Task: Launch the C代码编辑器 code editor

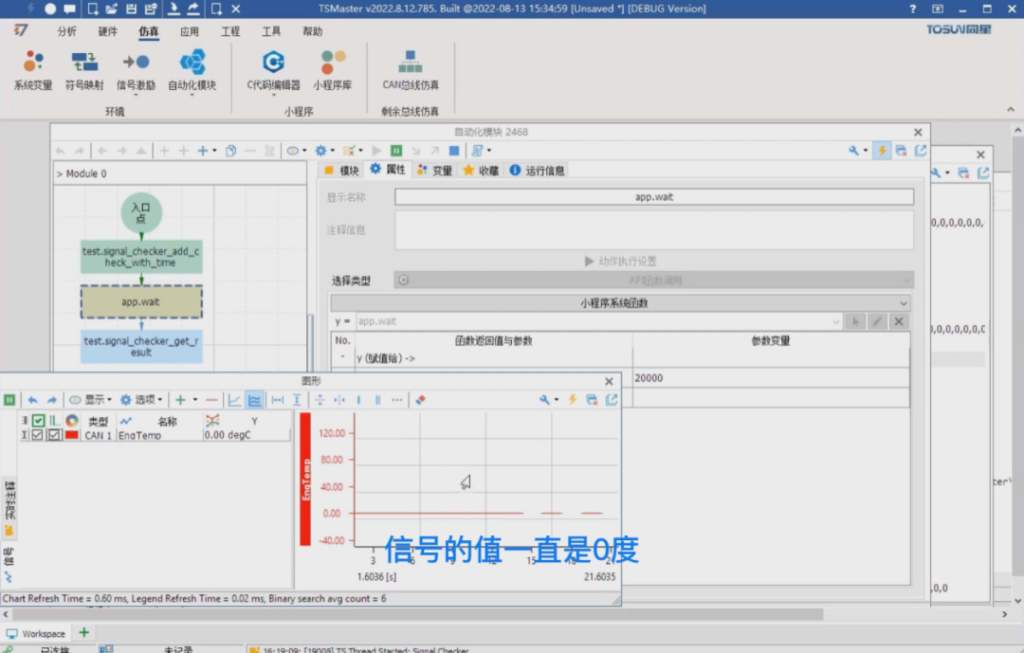Action: 273,71
